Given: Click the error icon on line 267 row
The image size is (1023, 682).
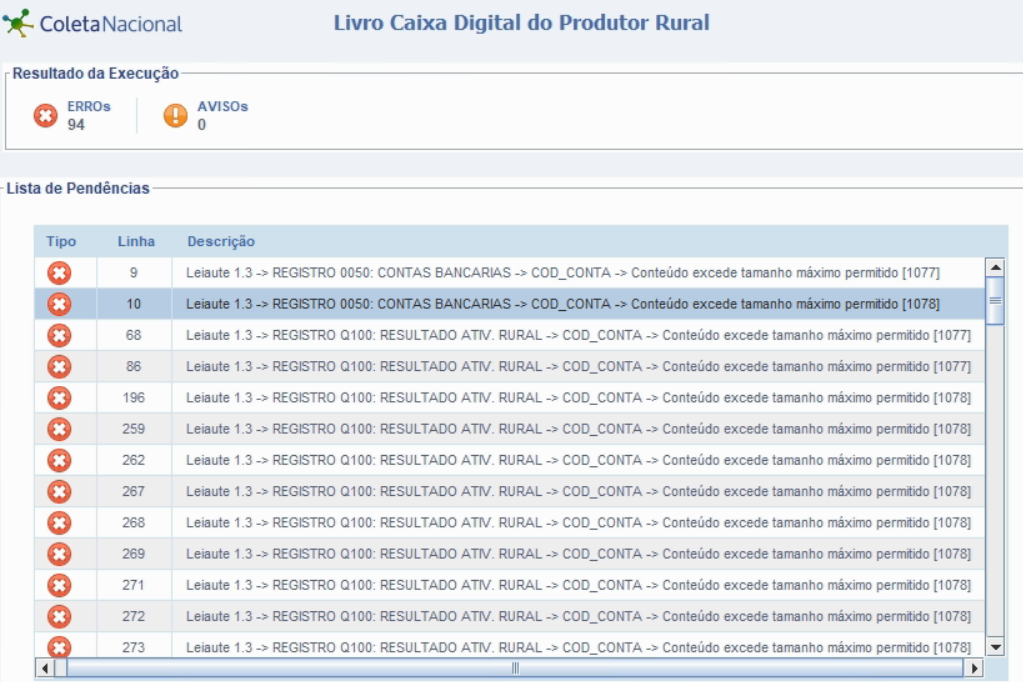Looking at the screenshot, I should point(60,491).
